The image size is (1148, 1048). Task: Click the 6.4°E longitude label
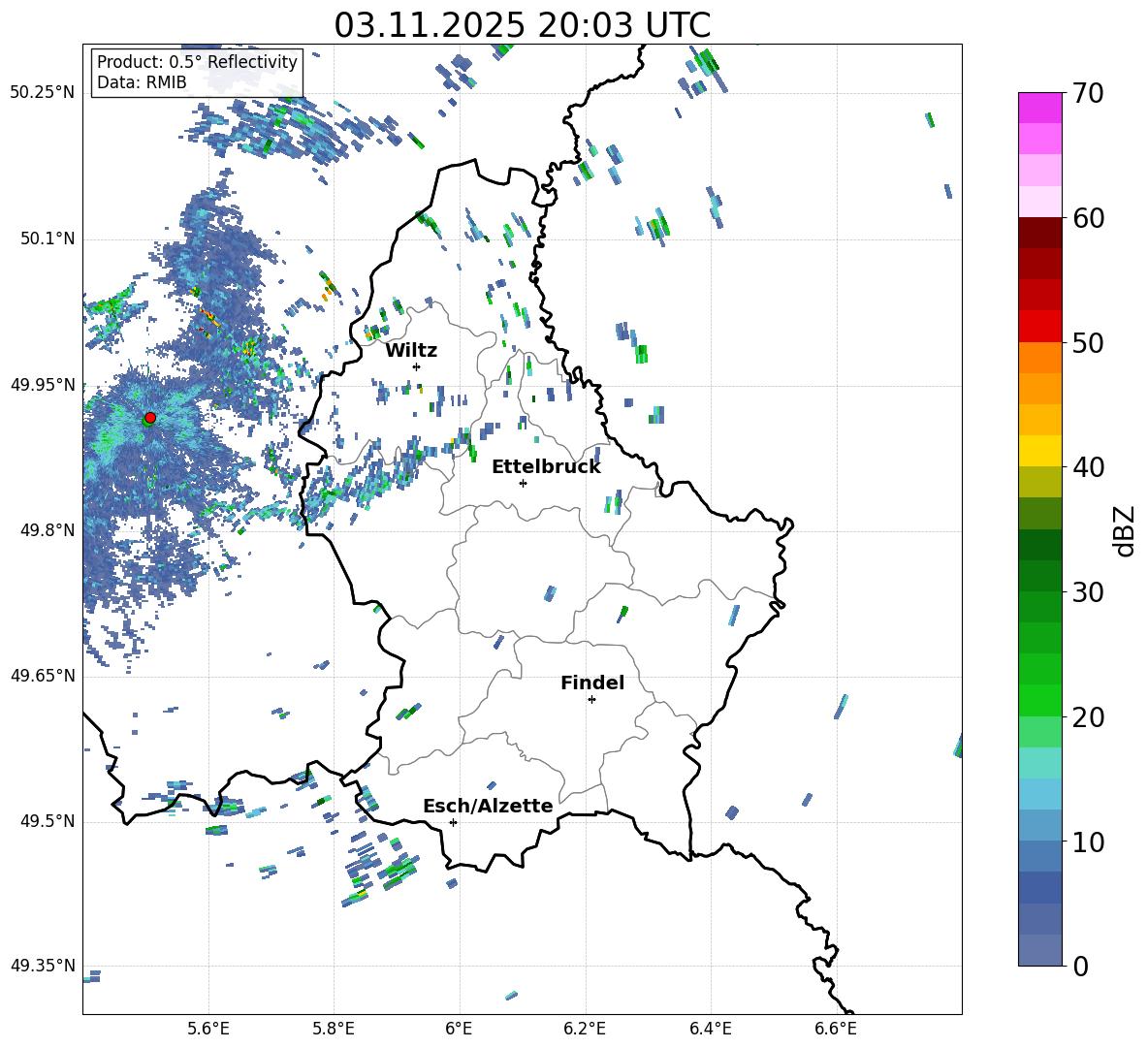pyautogui.click(x=710, y=1030)
